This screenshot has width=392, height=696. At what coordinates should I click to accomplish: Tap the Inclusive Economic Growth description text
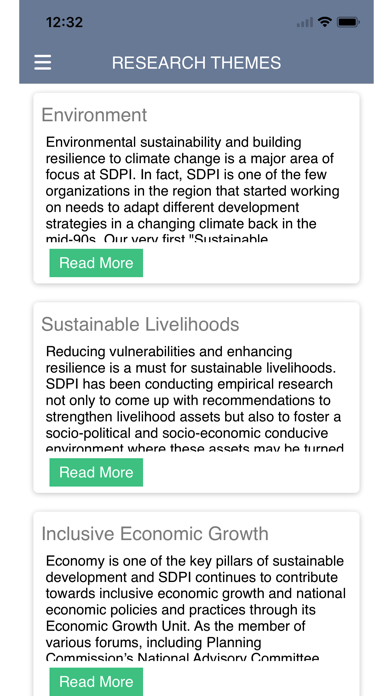click(195, 610)
